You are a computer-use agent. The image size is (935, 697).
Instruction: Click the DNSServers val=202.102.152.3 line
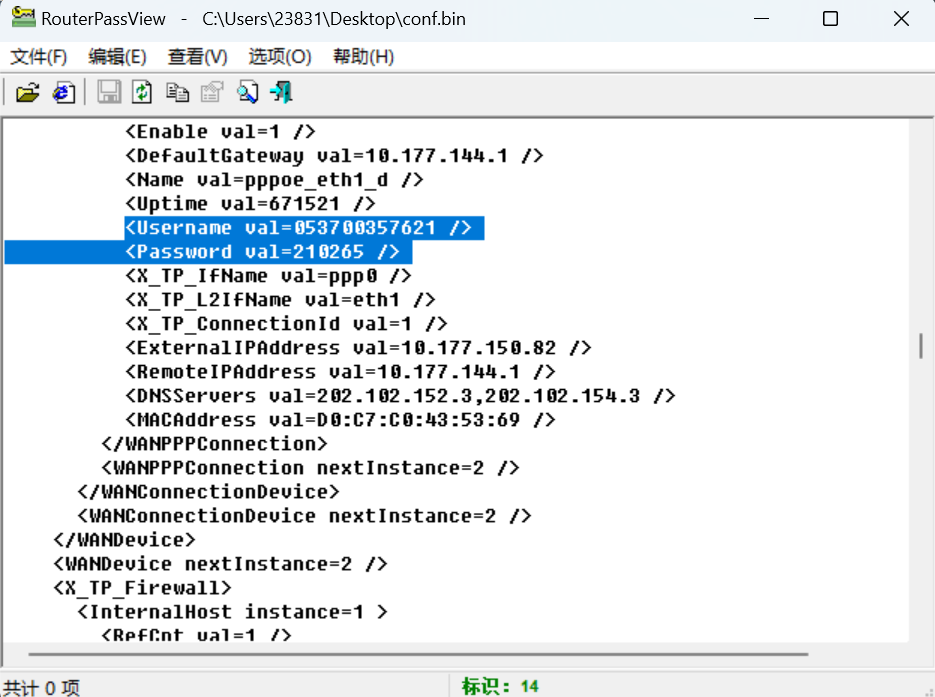400,396
